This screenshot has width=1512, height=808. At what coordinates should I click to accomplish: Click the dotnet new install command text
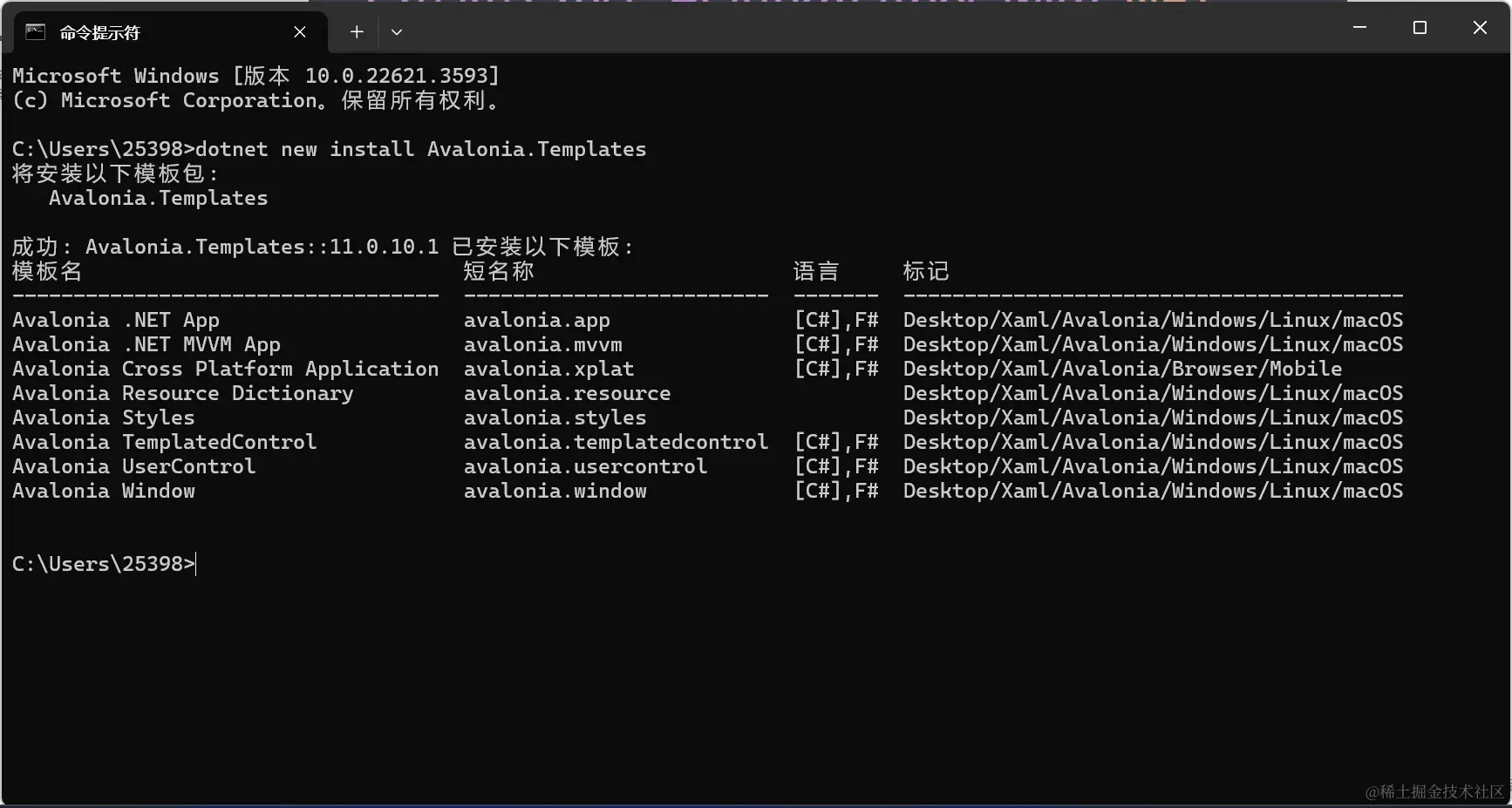coord(421,149)
